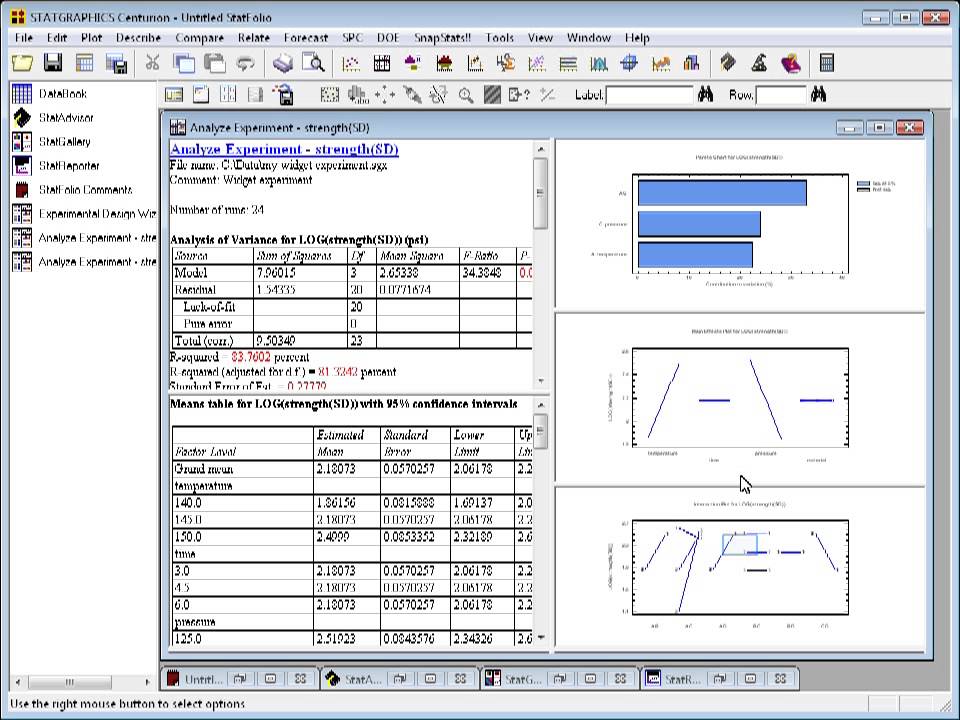This screenshot has height=720, width=960.
Task: Click the minimized StatR... window tab
Action: coord(682,679)
